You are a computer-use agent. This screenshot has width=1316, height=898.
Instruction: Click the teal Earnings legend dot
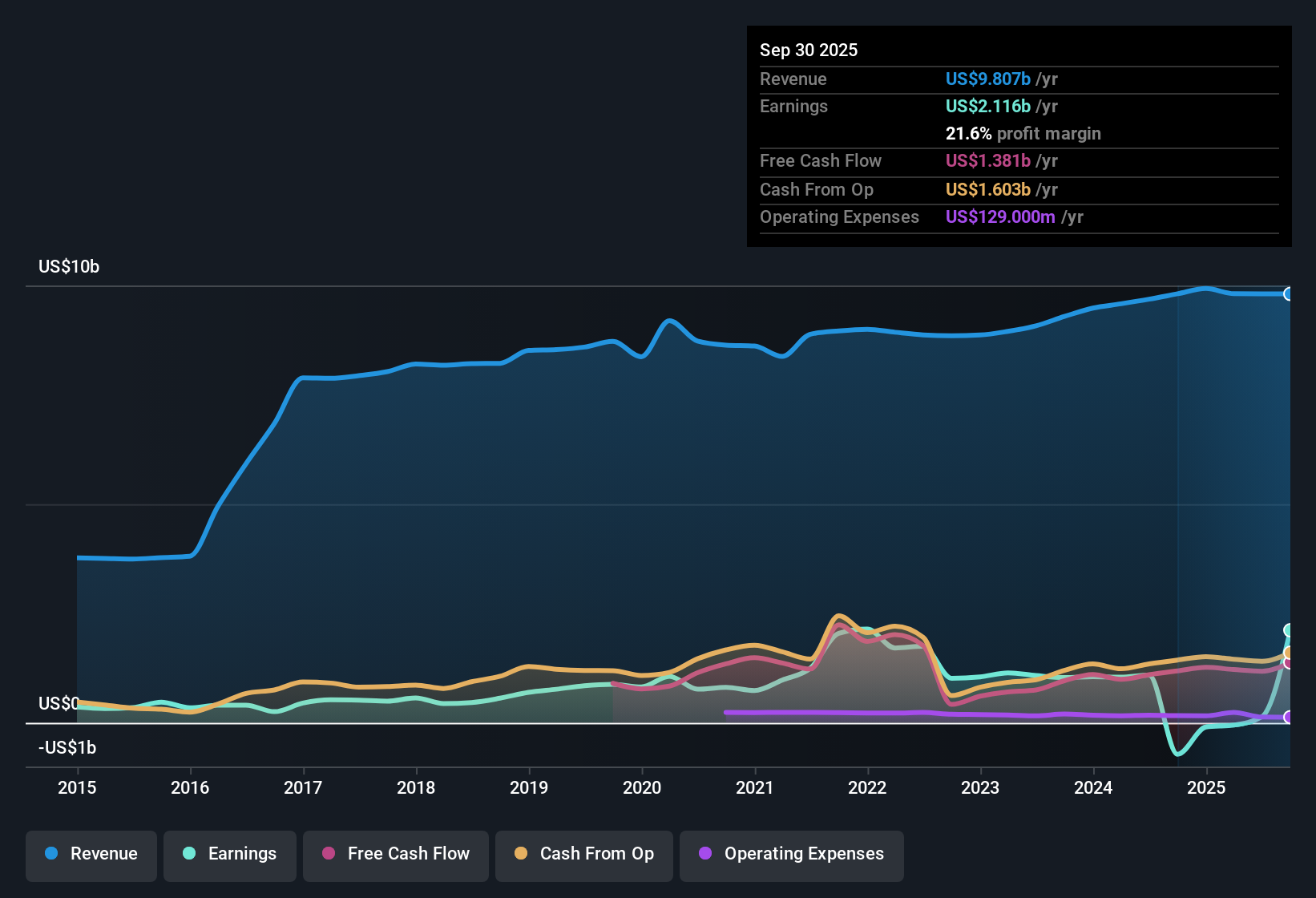pyautogui.click(x=189, y=853)
